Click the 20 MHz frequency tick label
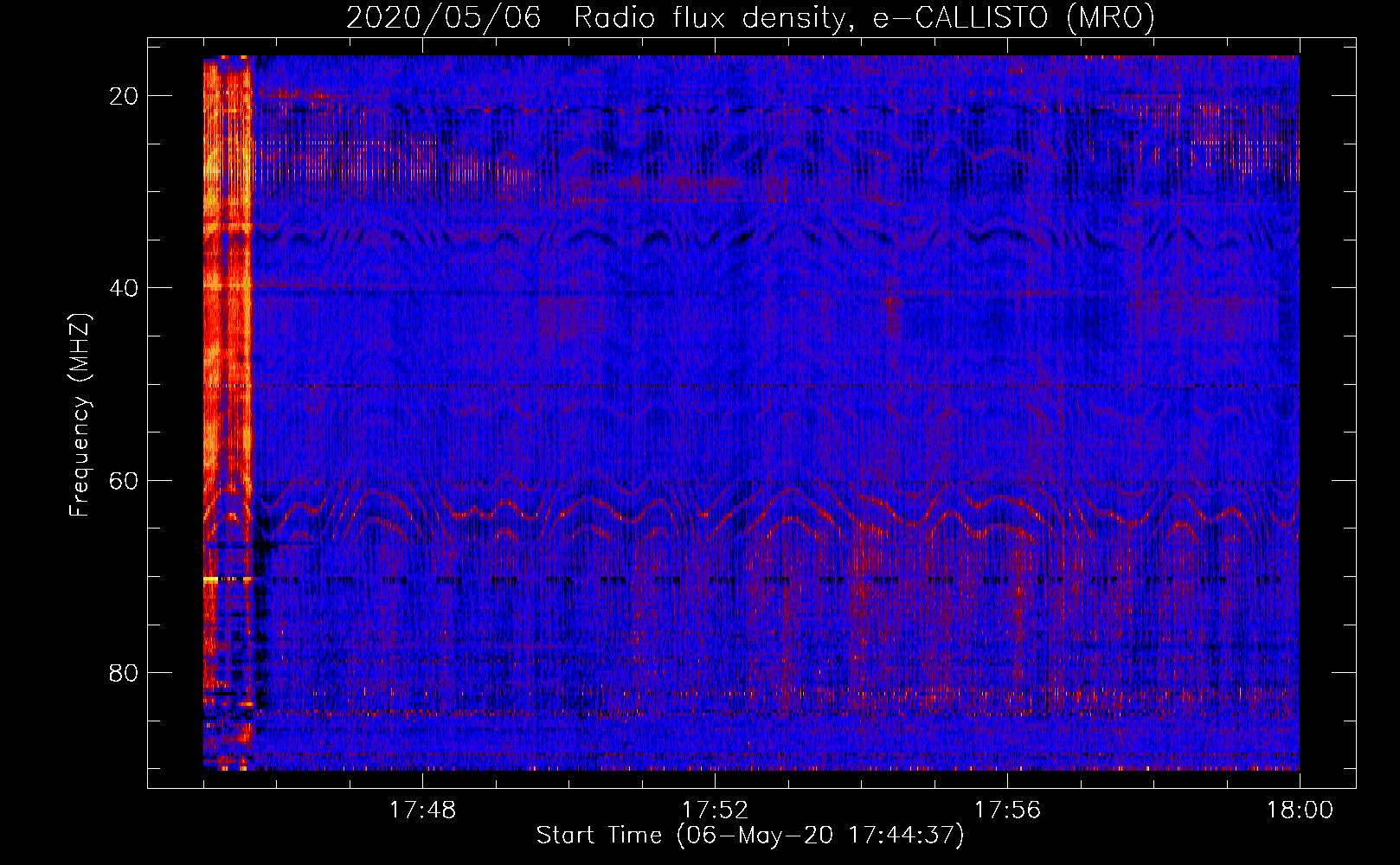Image resolution: width=1400 pixels, height=865 pixels. pyautogui.click(x=124, y=96)
